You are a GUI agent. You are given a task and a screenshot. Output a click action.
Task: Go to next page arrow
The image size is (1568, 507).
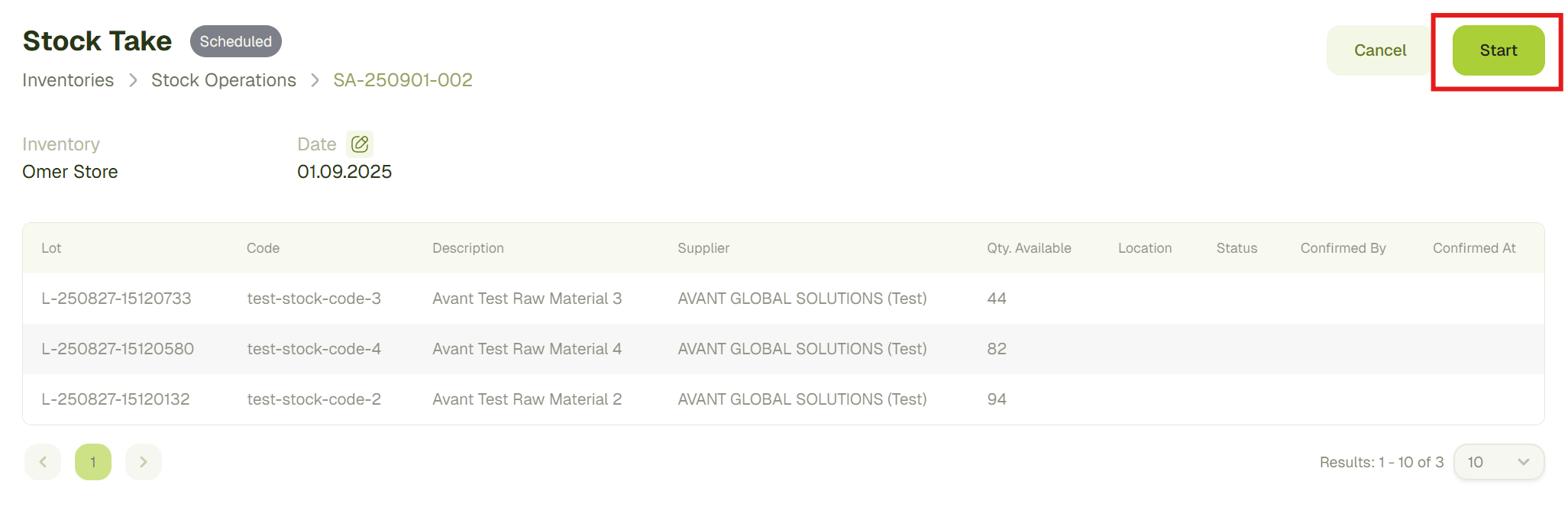tap(143, 462)
